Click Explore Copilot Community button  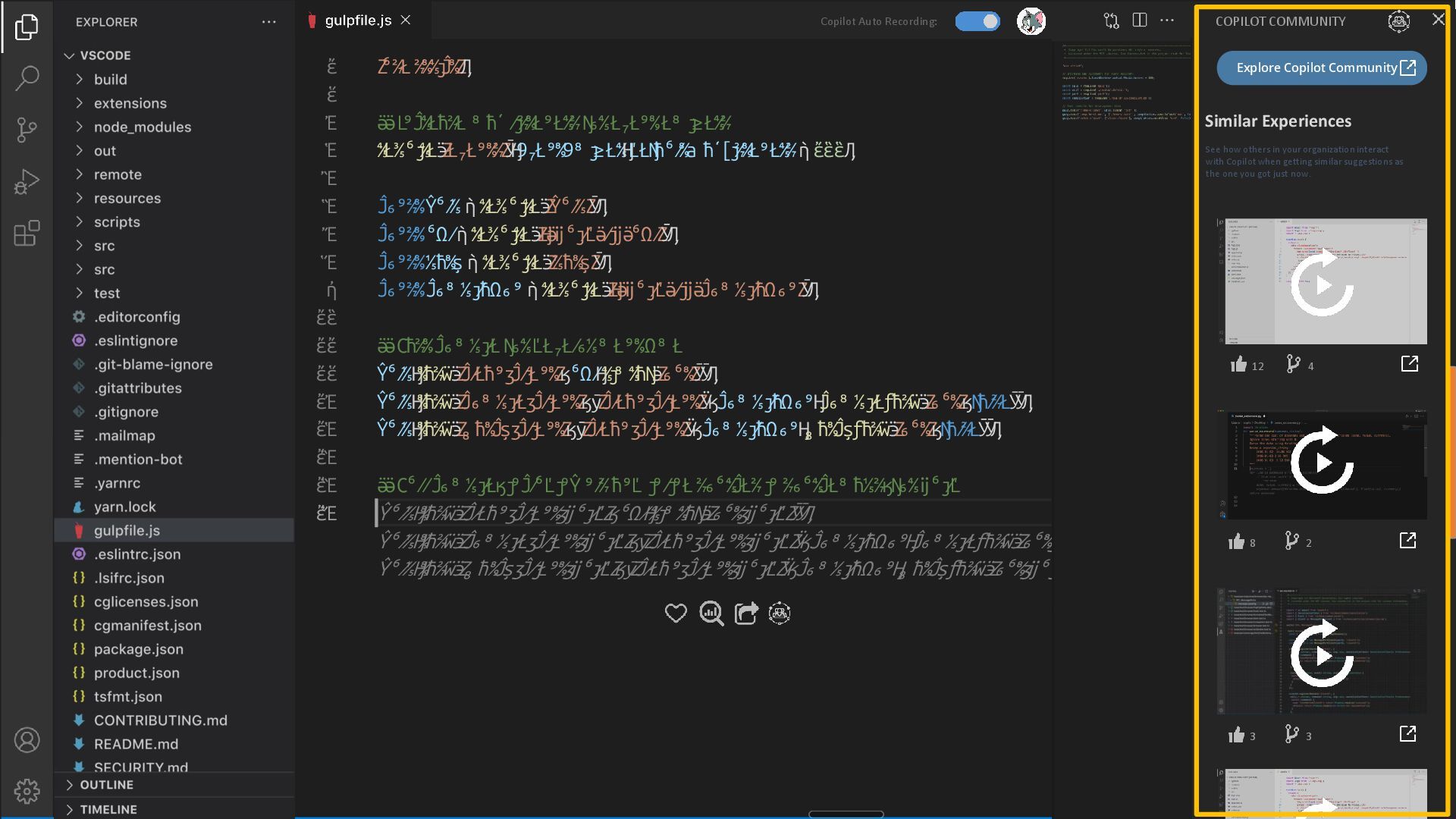1322,68
